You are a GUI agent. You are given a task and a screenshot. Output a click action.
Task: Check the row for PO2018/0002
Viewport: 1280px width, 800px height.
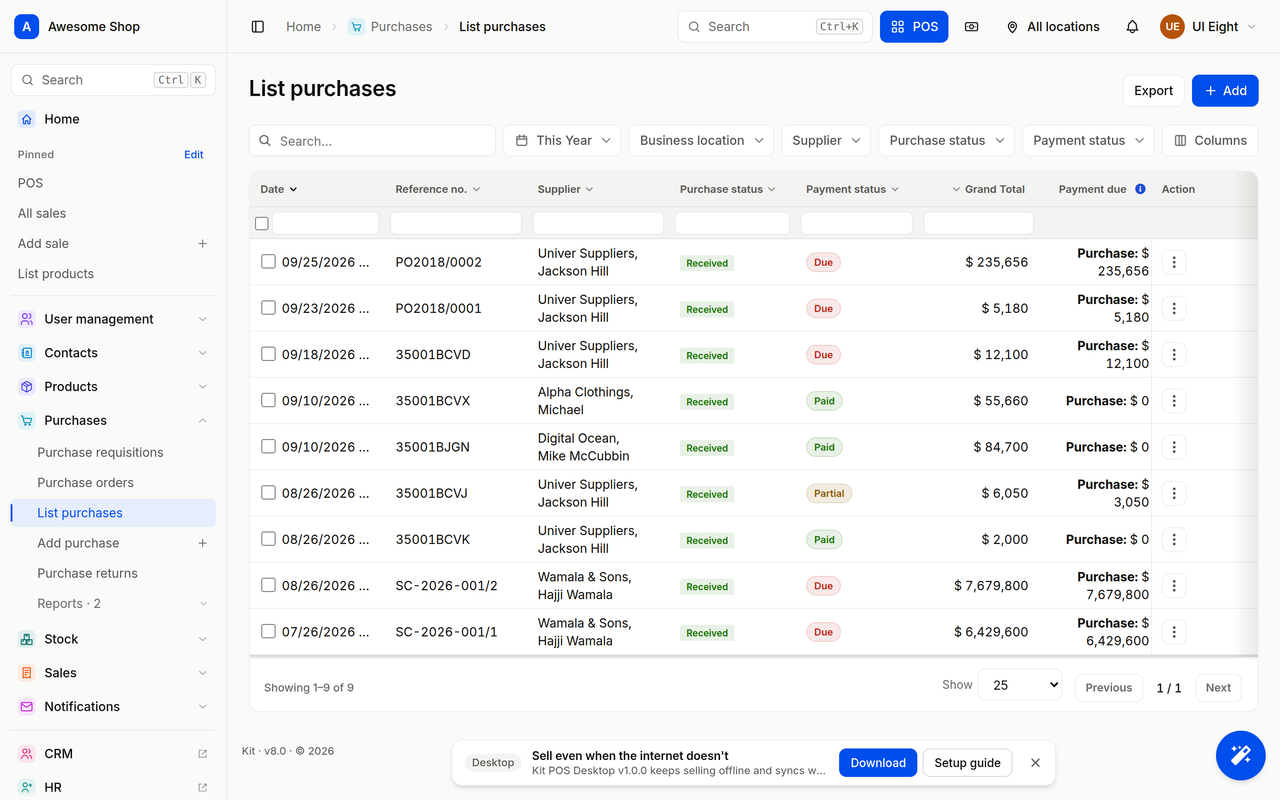(x=268, y=261)
